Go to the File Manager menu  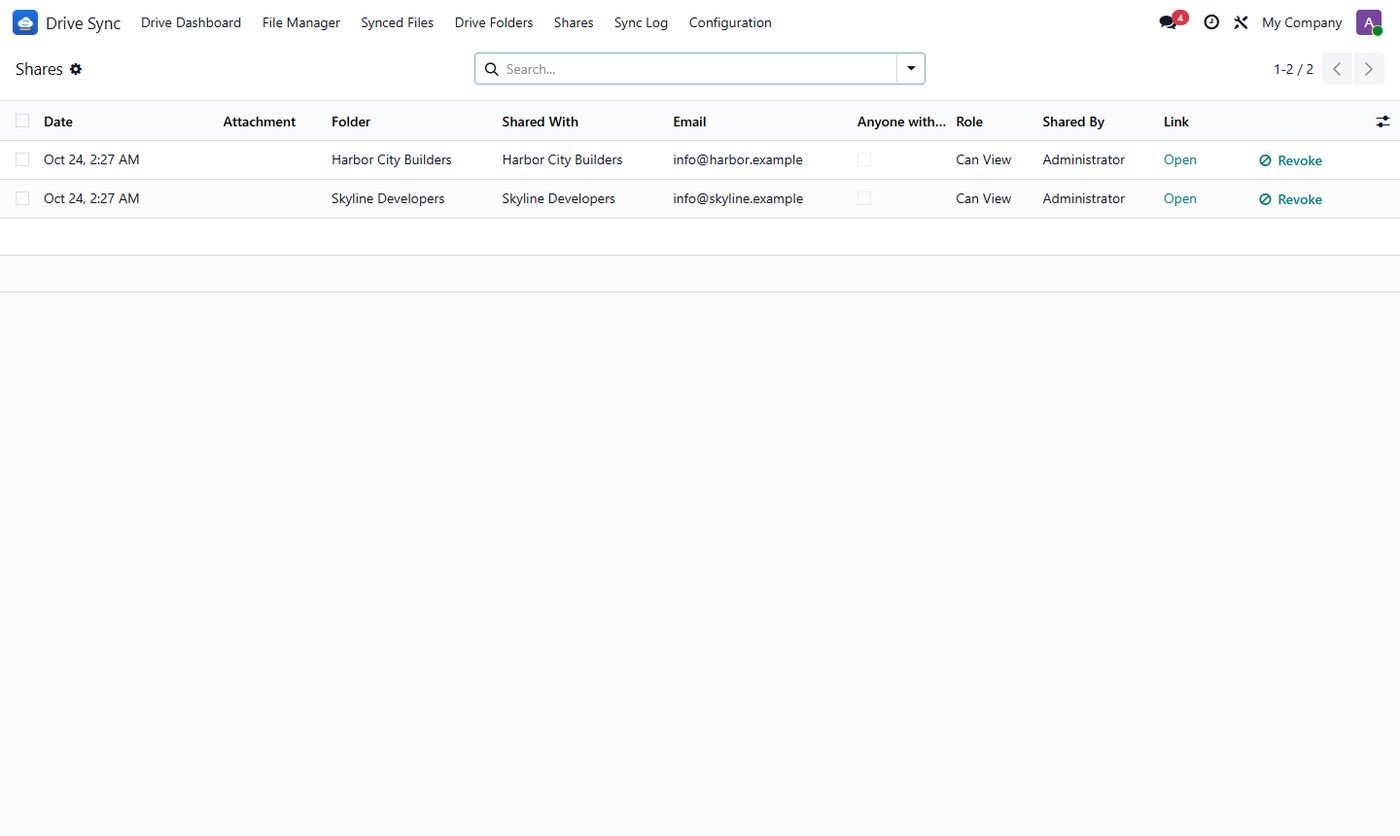301,22
